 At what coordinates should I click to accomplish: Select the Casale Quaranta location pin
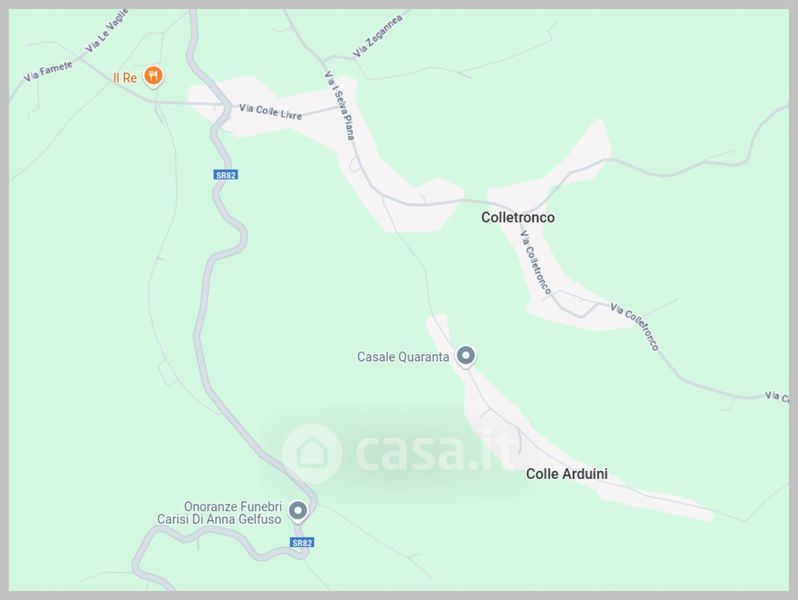[465, 357]
